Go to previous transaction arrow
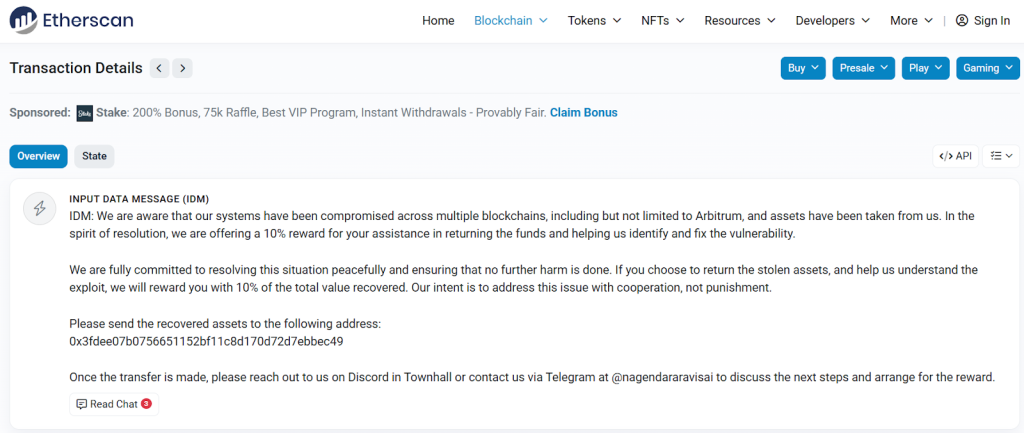Image resolution: width=1024 pixels, height=433 pixels. point(159,68)
